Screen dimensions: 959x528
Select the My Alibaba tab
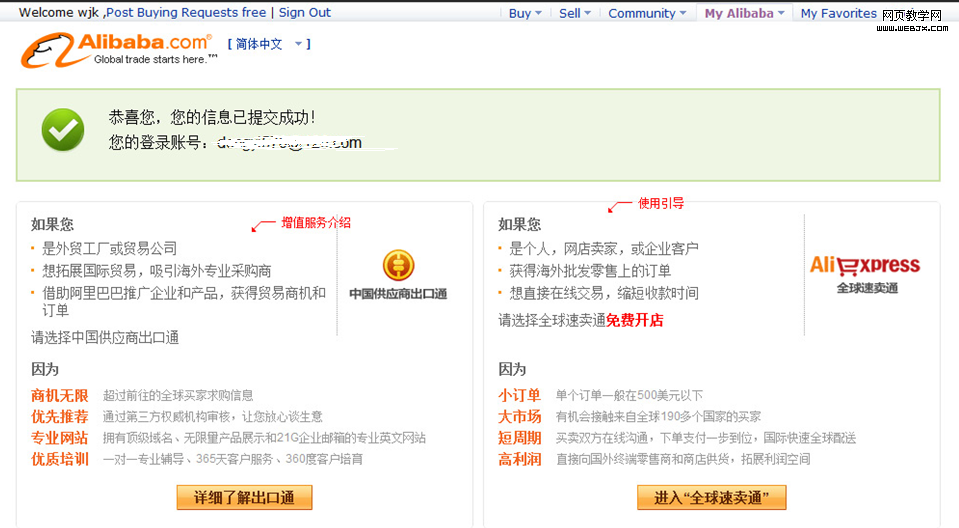[744, 13]
